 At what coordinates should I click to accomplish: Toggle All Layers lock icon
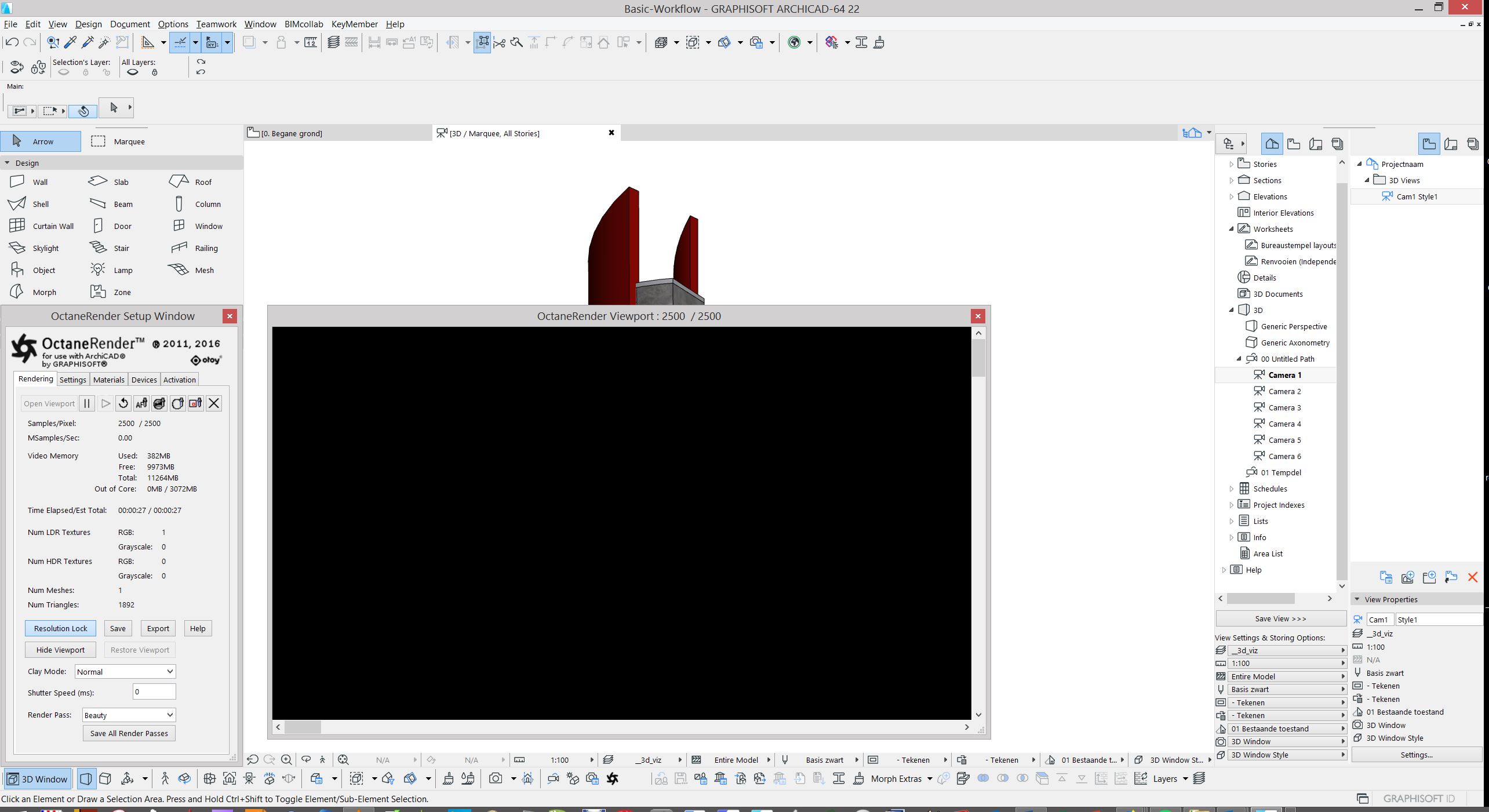tap(154, 72)
